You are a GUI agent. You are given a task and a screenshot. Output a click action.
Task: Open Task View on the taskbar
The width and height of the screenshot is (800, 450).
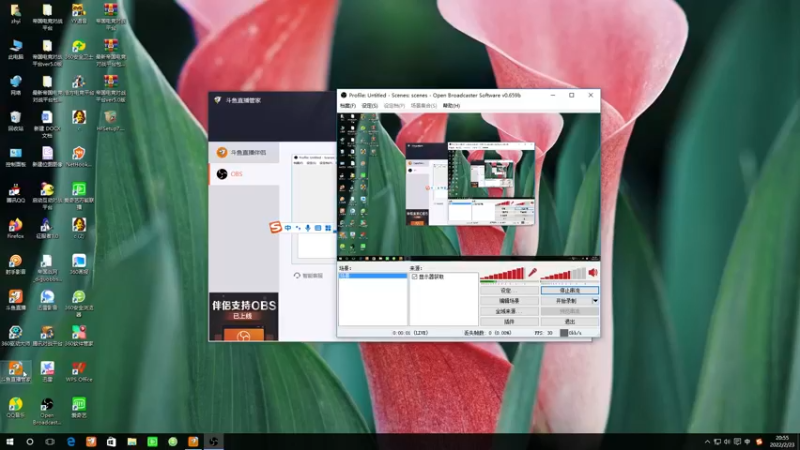point(50,441)
